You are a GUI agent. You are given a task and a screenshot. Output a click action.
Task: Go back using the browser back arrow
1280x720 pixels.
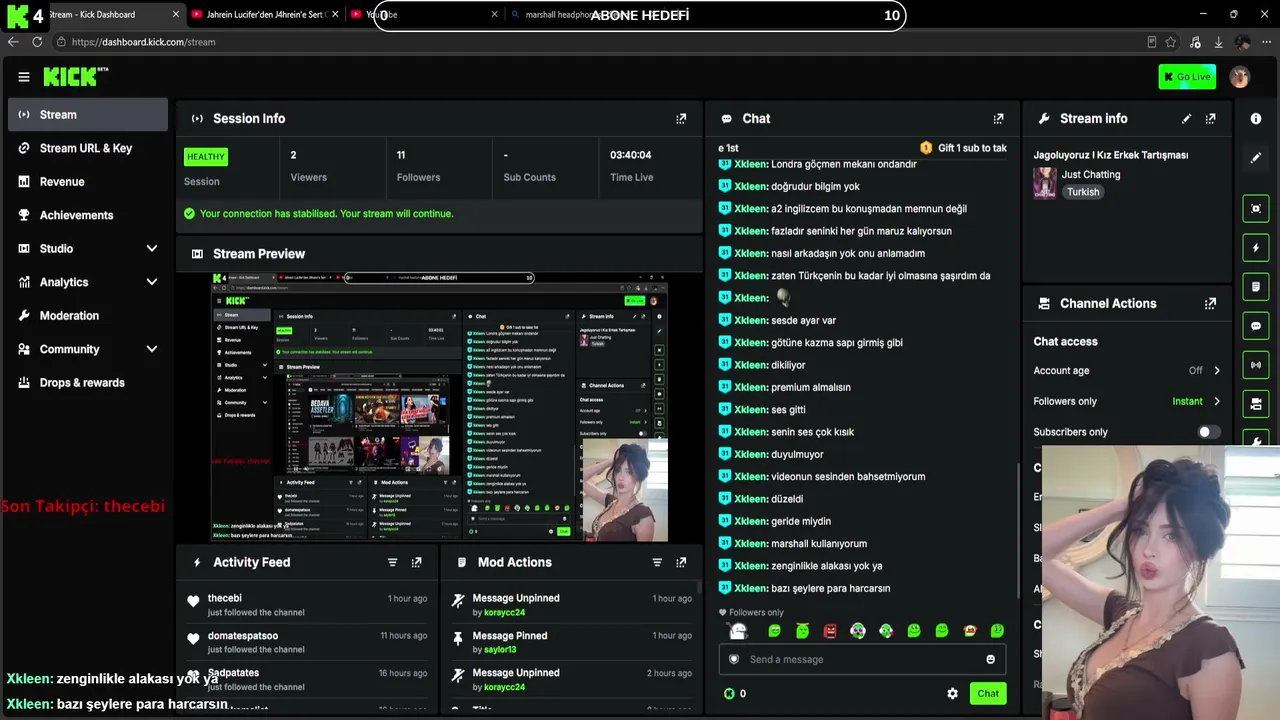pyautogui.click(x=13, y=42)
